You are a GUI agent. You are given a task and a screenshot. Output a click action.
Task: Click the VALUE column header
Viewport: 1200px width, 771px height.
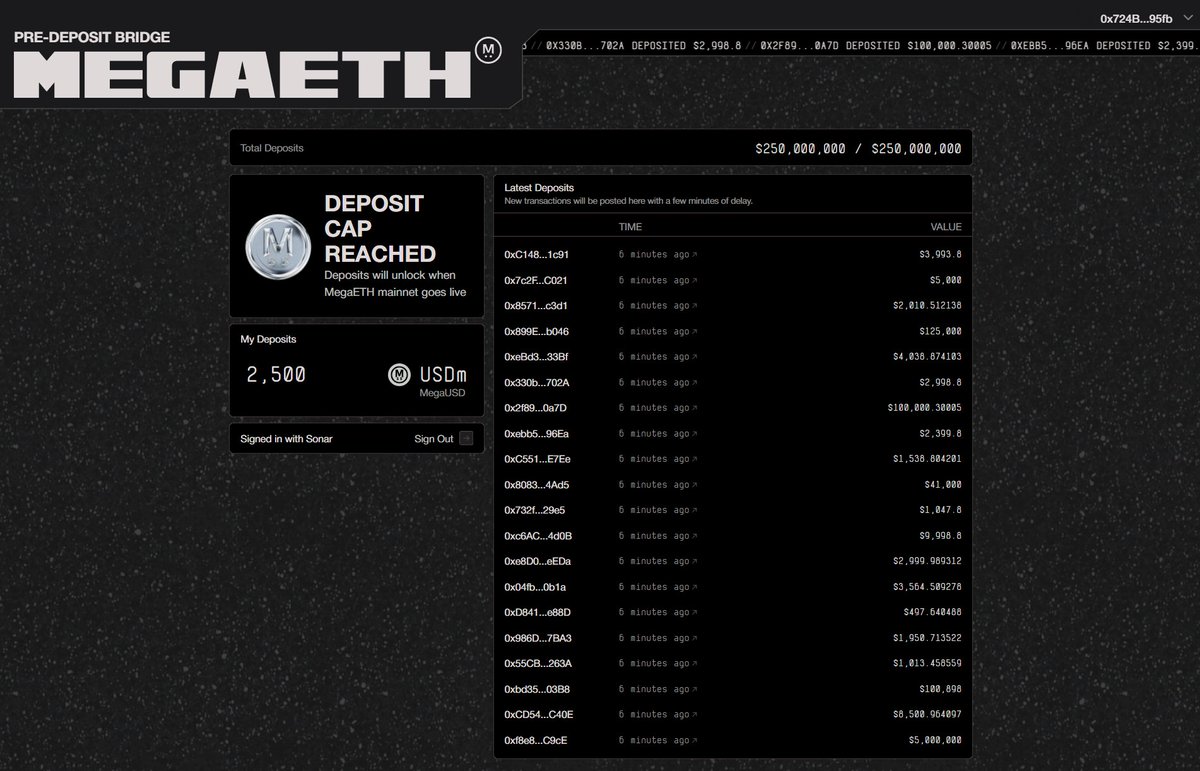(x=946, y=227)
